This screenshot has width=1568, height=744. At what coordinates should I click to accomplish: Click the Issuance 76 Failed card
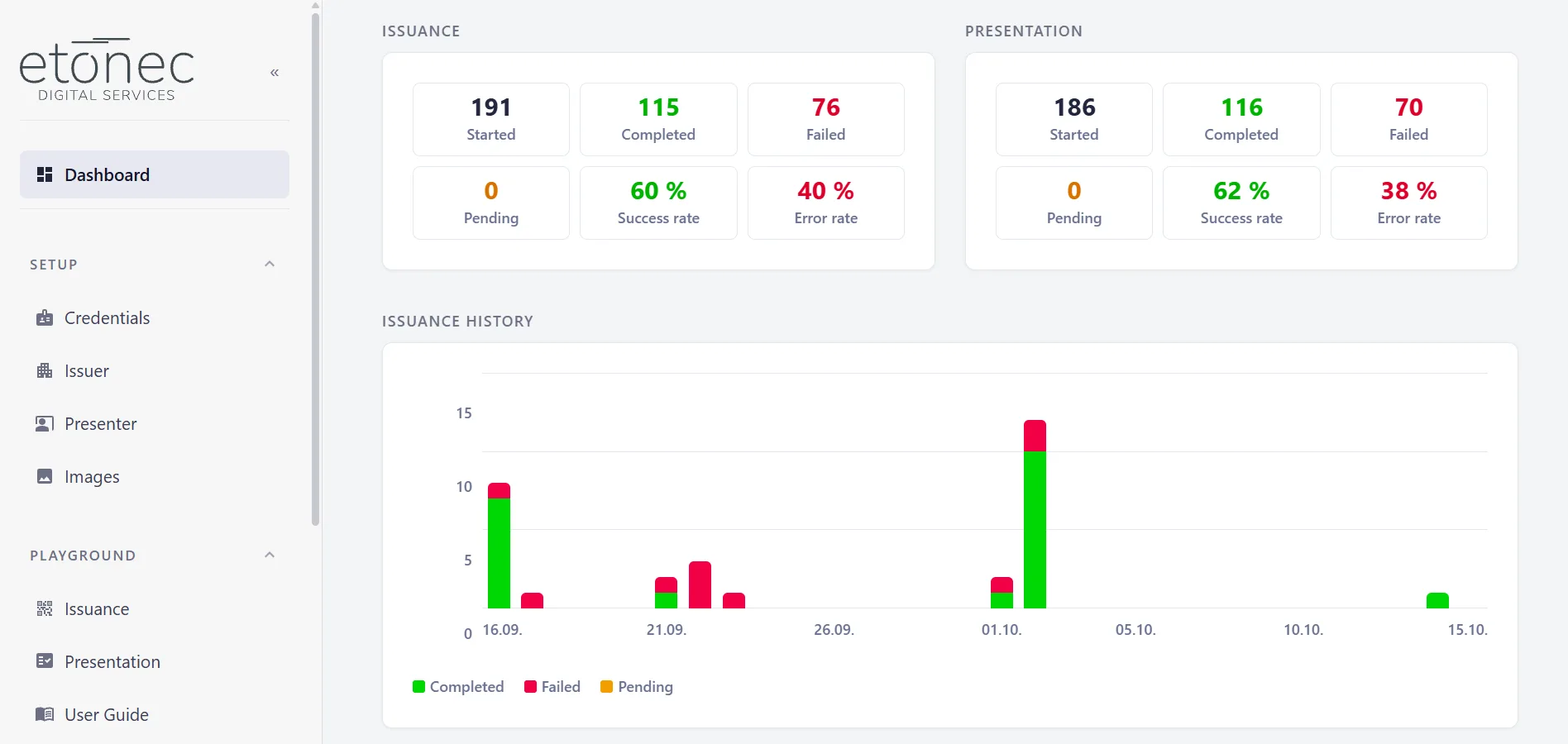[826, 119]
